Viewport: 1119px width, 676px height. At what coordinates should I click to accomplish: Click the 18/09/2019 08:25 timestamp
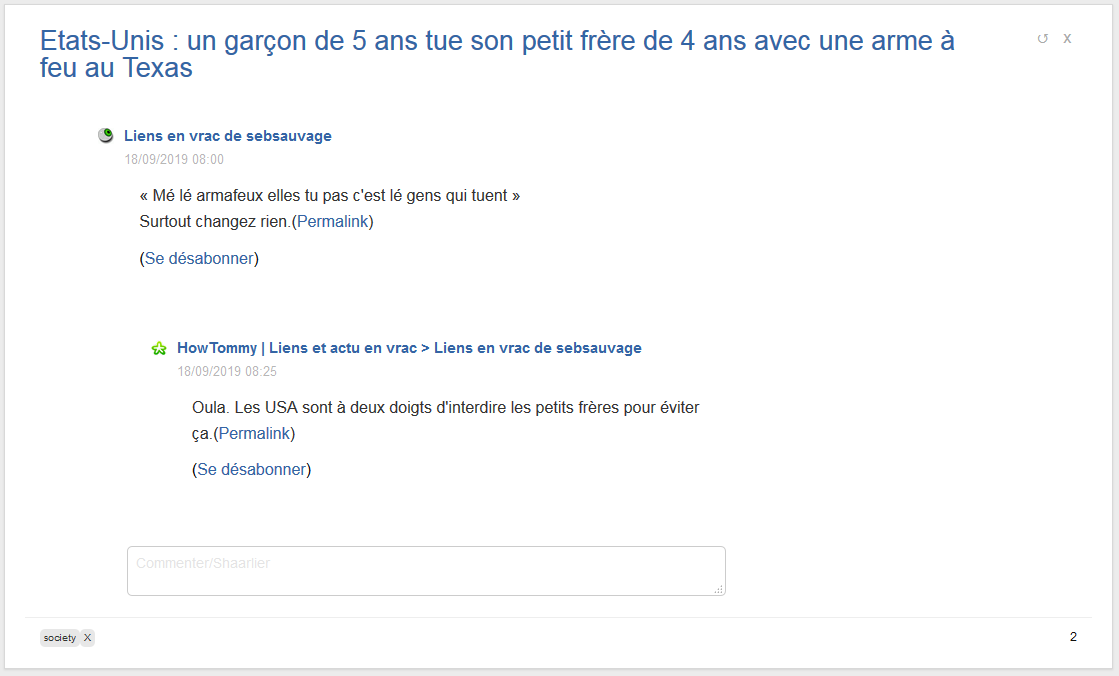(227, 371)
